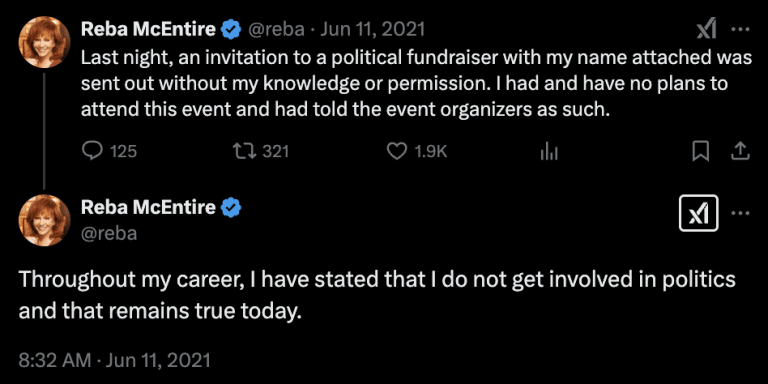
Task: Open more options on the fundraiser tweet
Action: pos(740,29)
